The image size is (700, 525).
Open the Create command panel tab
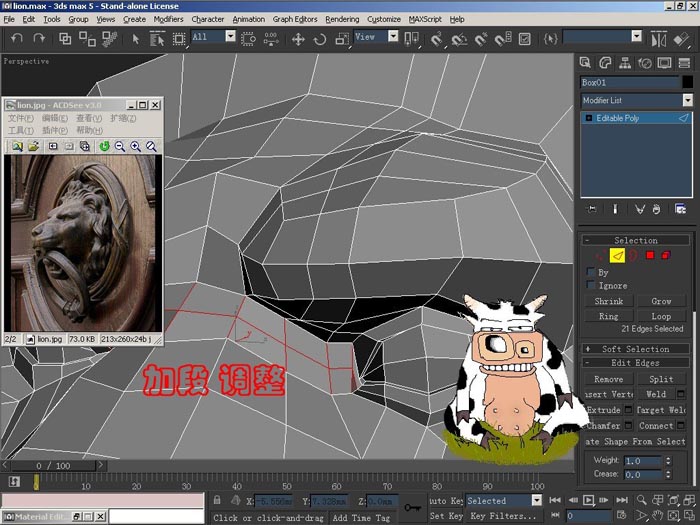585,63
